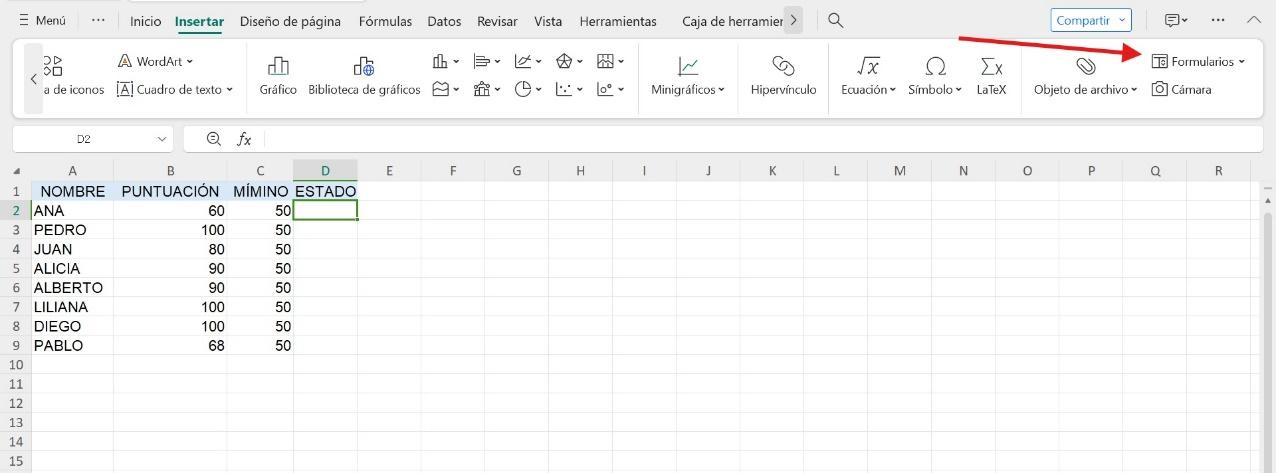The width and height of the screenshot is (1276, 473).
Task: Attach an Objeto de archivo
Action: 1086,76
